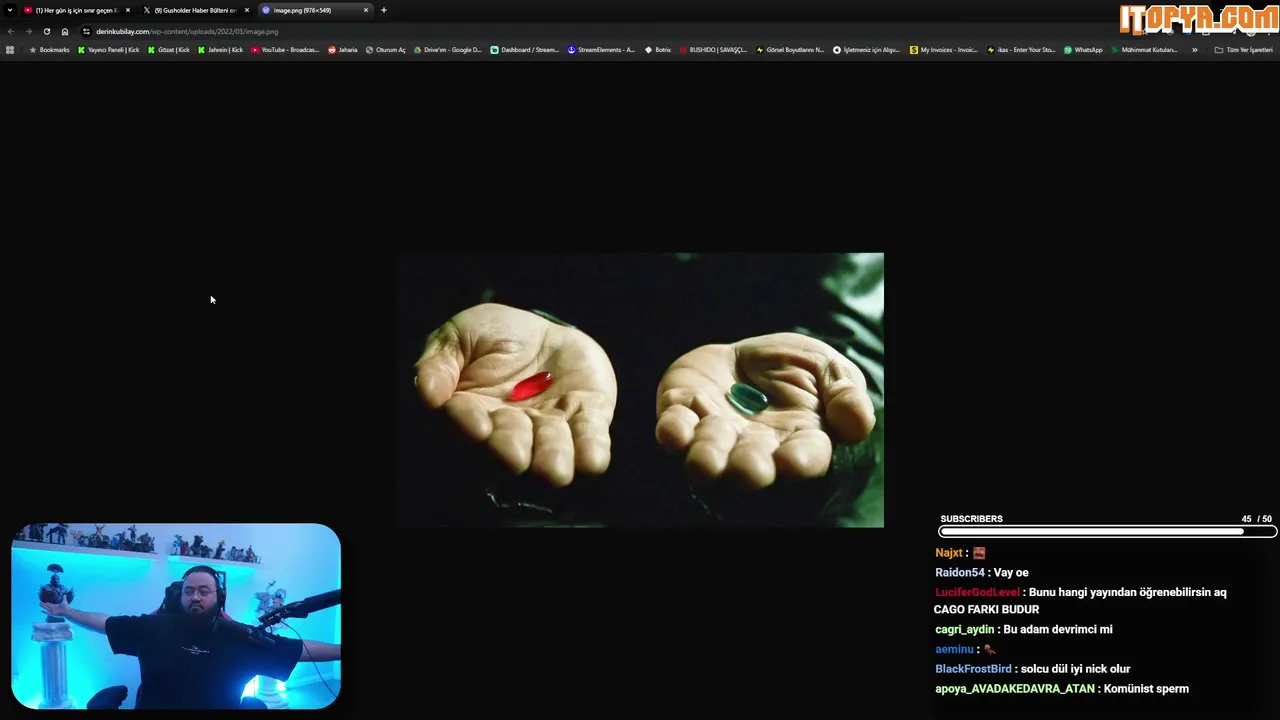Image resolution: width=1280 pixels, height=720 pixels.
Task: Close the YouTube 'Her gün iş için' tab
Action: click(x=128, y=10)
